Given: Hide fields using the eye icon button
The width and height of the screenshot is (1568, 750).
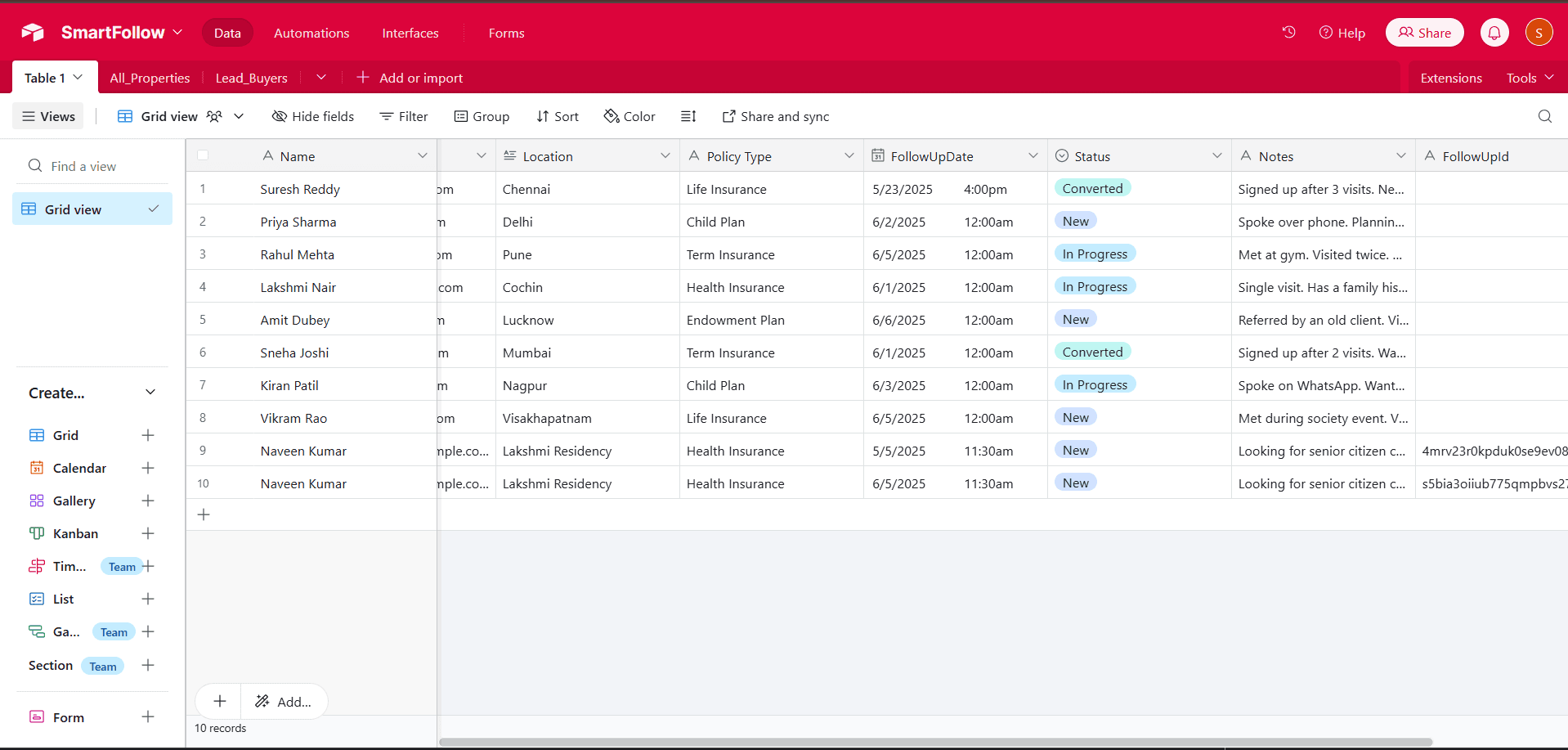Looking at the screenshot, I should (313, 116).
